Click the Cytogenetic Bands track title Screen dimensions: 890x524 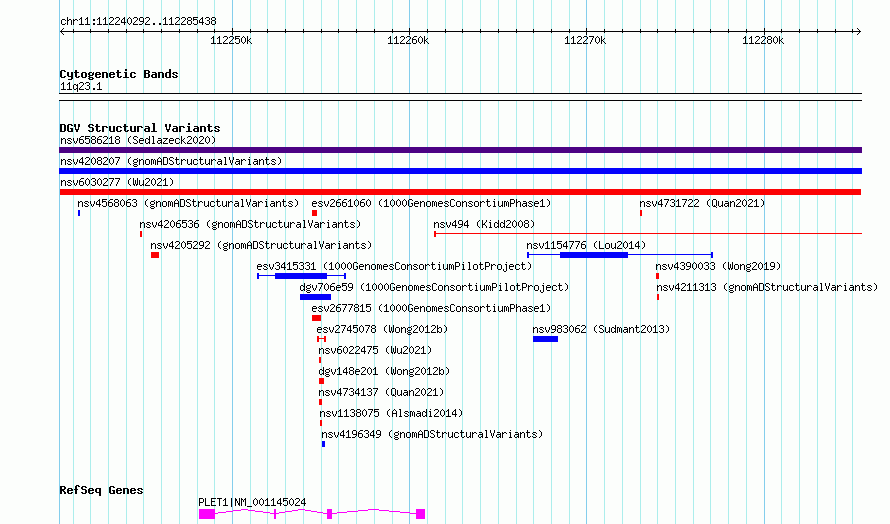coord(119,74)
